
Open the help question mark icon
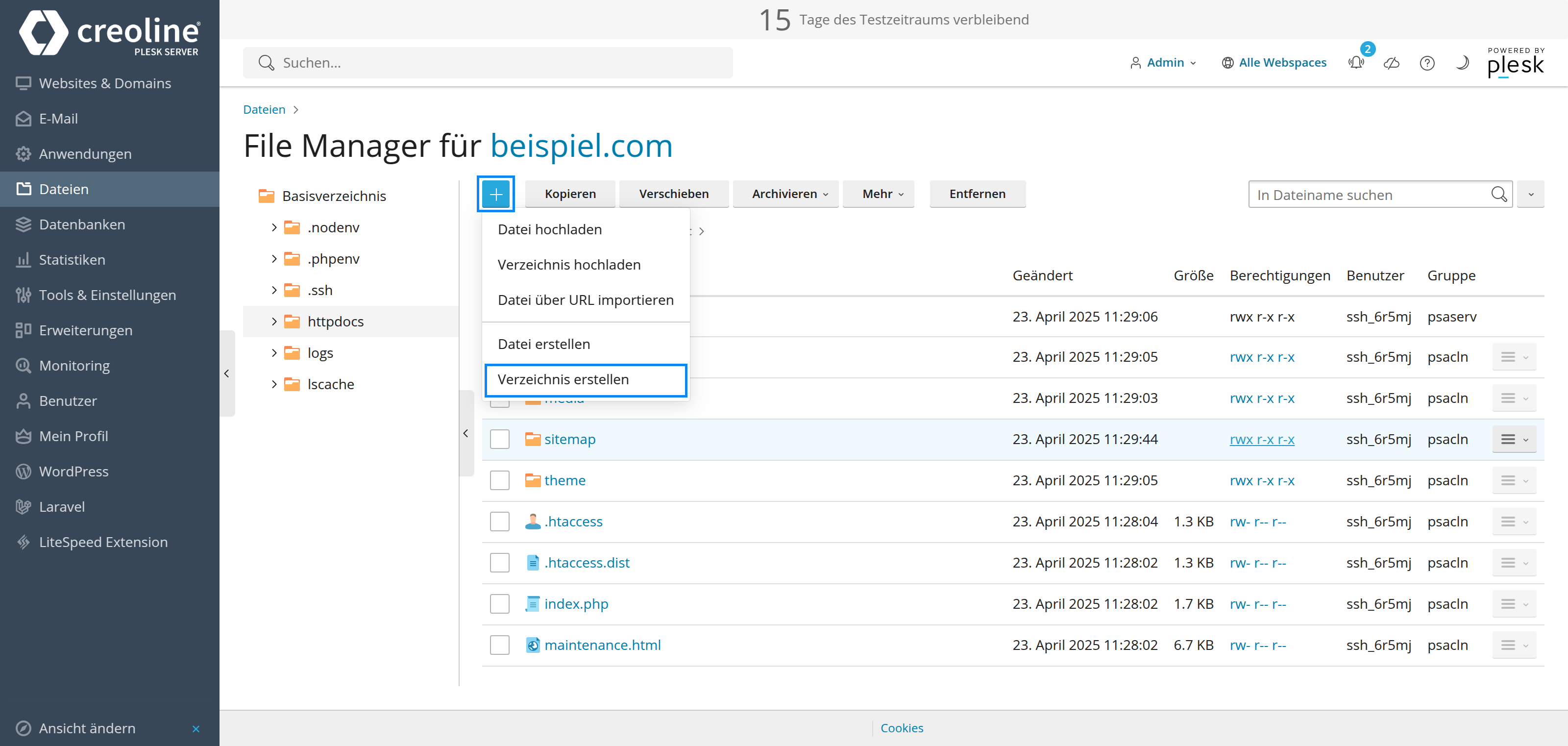coord(1427,63)
